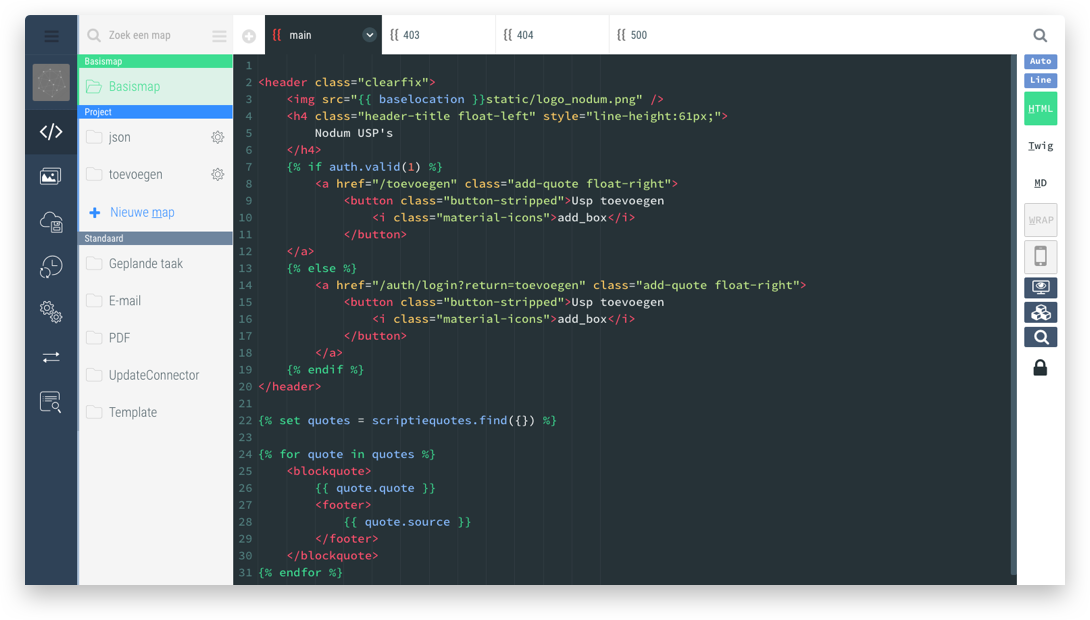Toggle the Line display option
The height and width of the screenshot is (620, 1090).
click(x=1040, y=80)
